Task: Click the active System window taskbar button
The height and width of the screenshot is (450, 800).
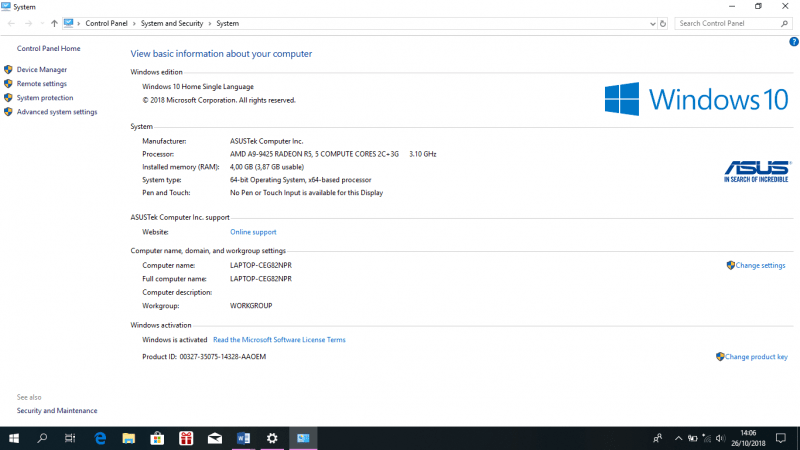Action: (x=303, y=438)
